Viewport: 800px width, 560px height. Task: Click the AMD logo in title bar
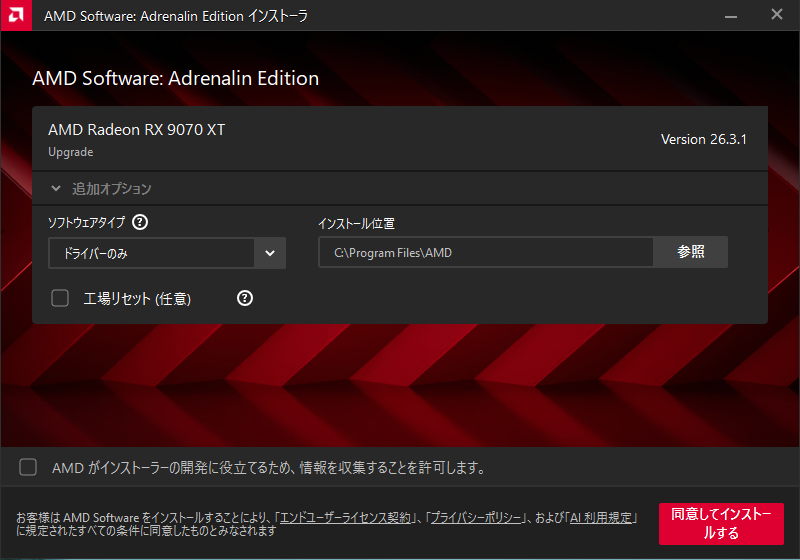click(14, 15)
